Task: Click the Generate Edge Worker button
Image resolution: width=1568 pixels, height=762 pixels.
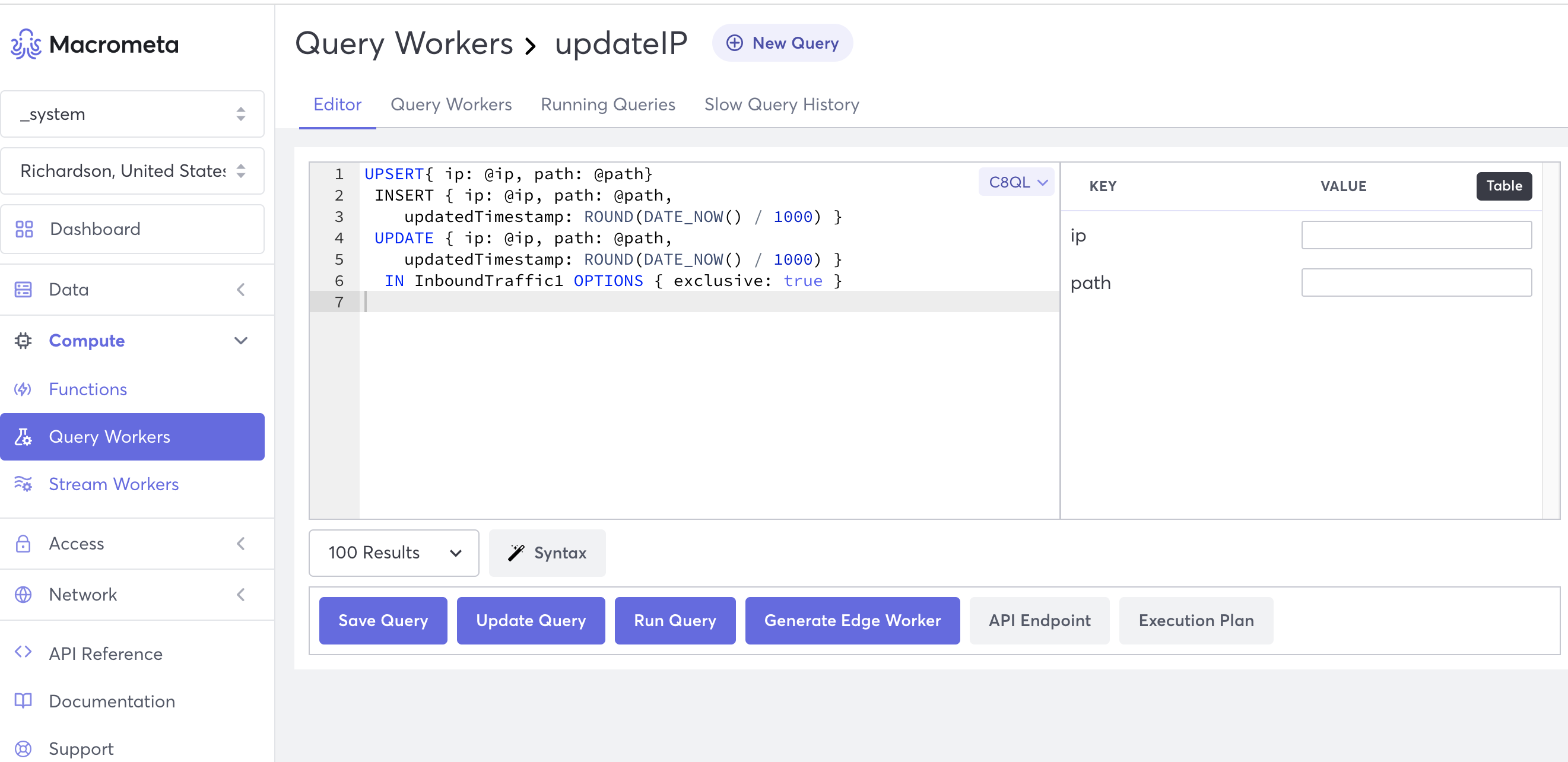Action: tap(852, 620)
